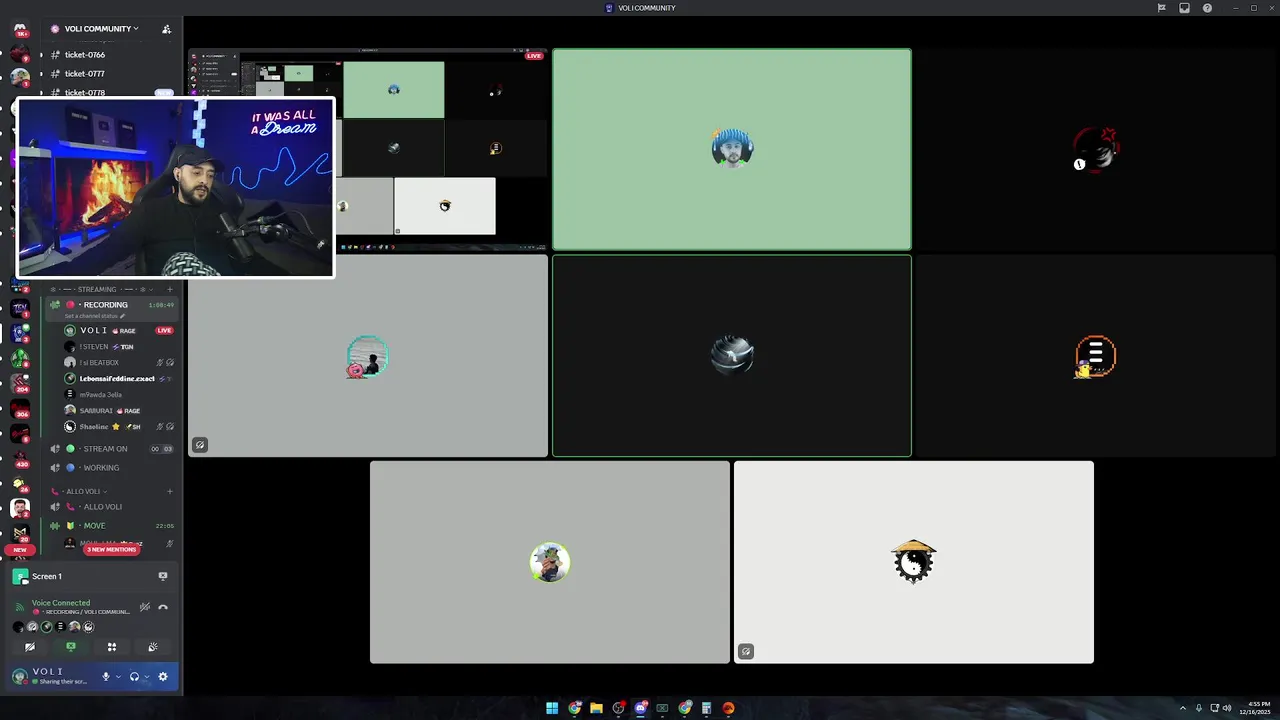Open the ticket-0777 channel
This screenshot has width=1280, height=720.
point(85,74)
